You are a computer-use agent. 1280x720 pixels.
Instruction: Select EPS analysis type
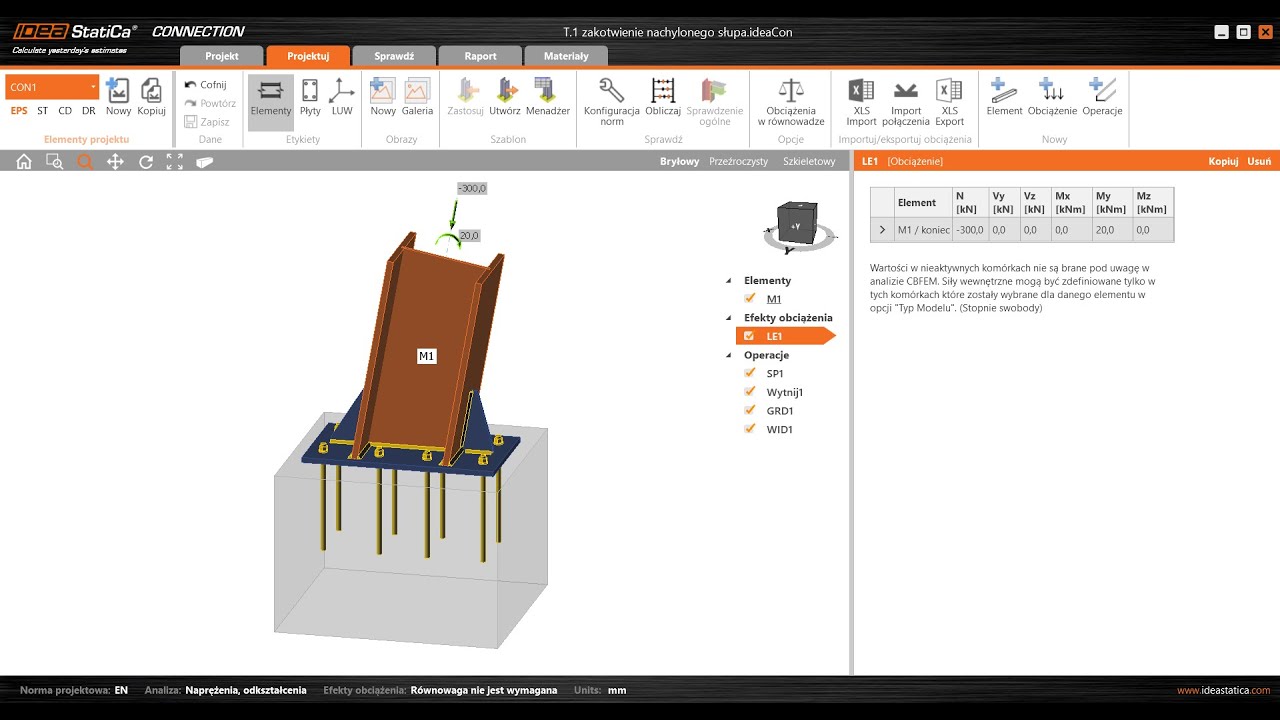pyautogui.click(x=19, y=111)
